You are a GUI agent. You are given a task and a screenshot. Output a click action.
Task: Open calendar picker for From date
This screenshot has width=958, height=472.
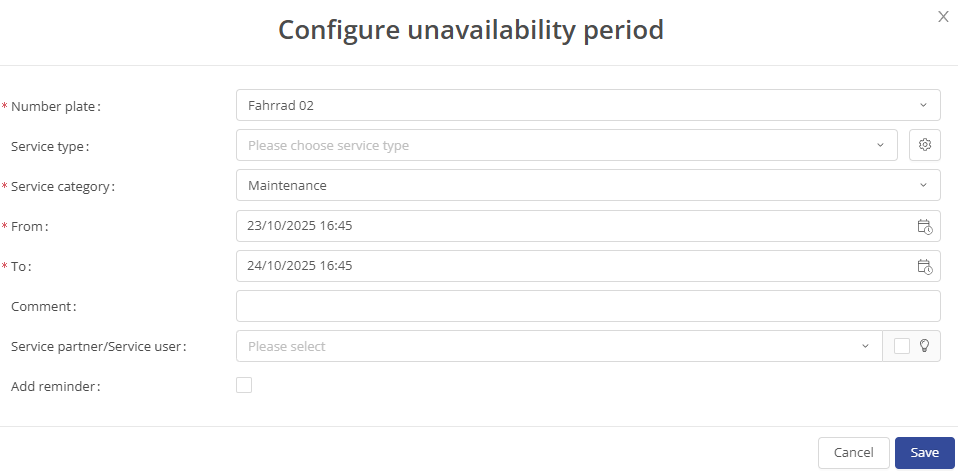pos(924,226)
